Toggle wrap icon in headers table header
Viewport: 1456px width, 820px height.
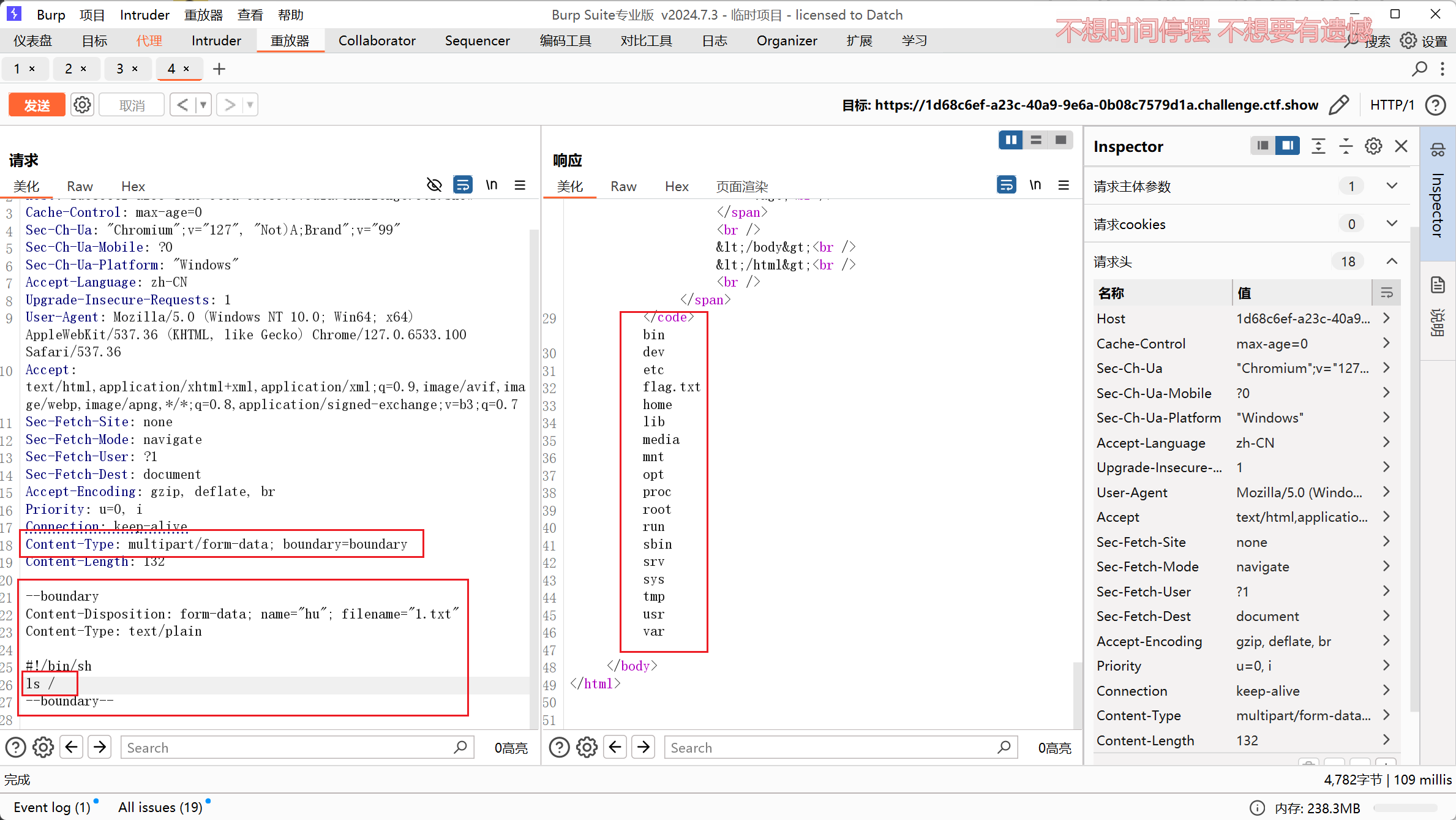tap(1386, 293)
